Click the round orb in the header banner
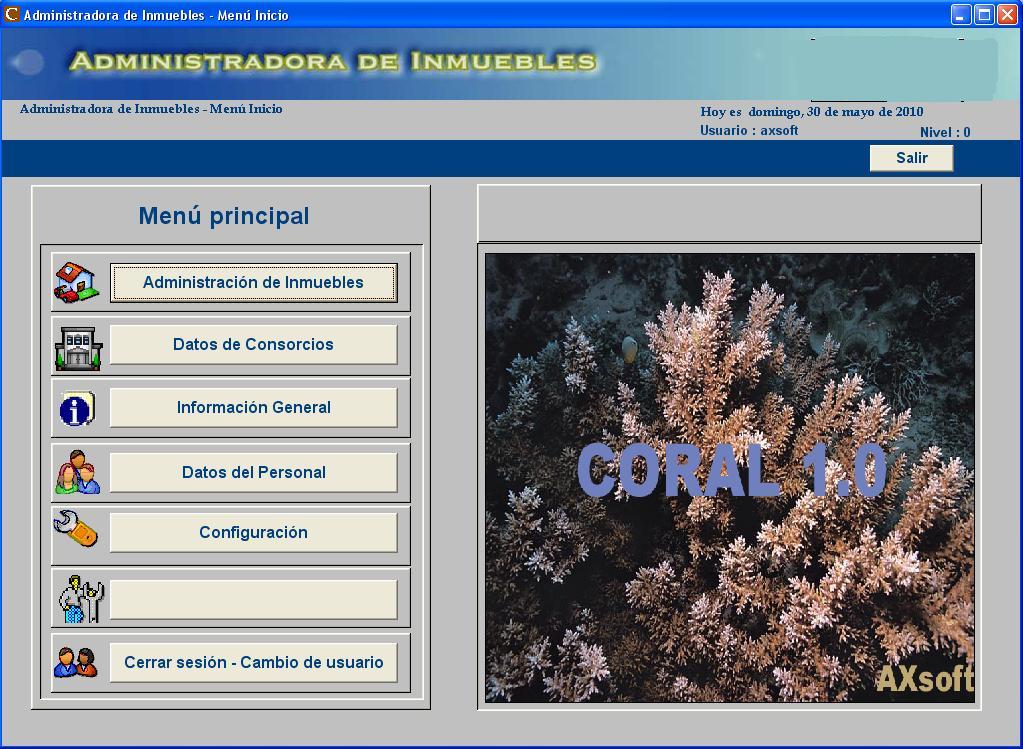The height and width of the screenshot is (749, 1023). [x=28, y=62]
